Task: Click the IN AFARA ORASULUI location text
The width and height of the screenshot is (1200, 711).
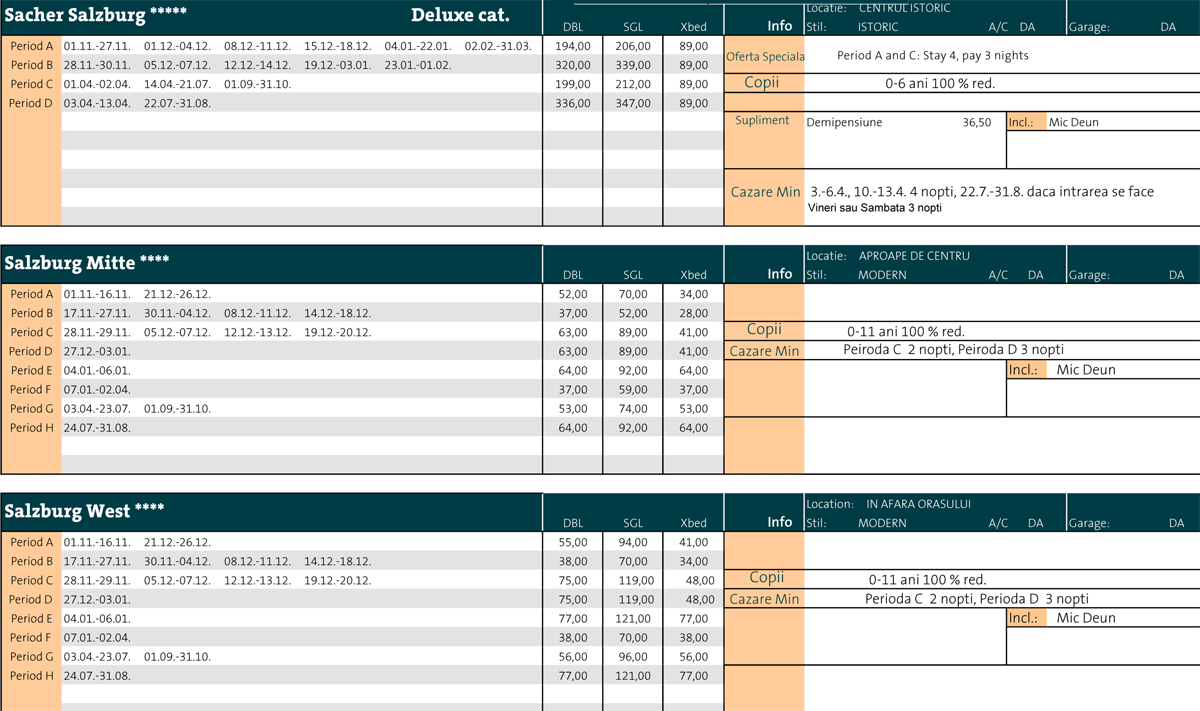Action: tap(918, 504)
